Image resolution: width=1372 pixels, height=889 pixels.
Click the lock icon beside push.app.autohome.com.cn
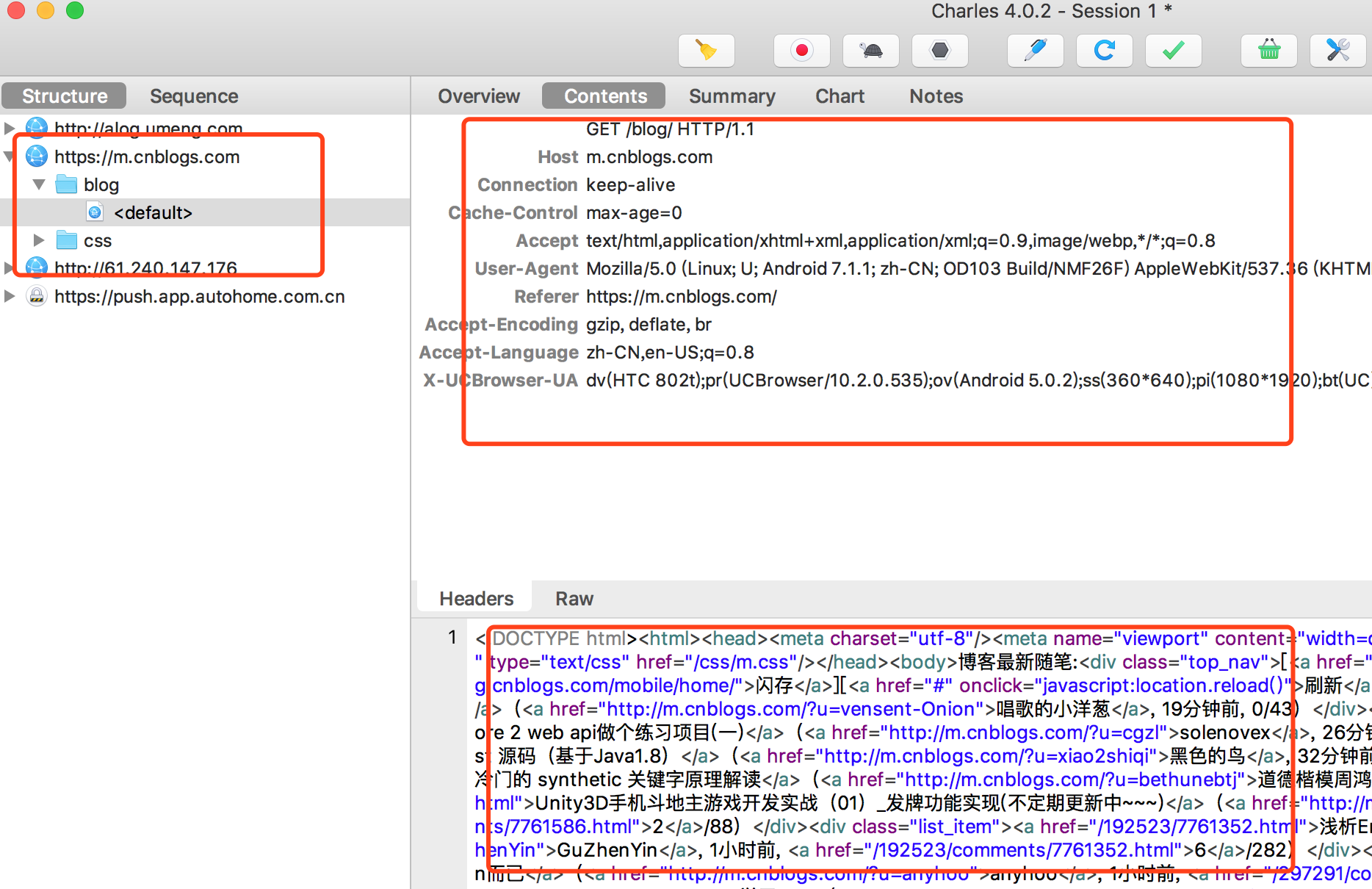click(x=37, y=295)
